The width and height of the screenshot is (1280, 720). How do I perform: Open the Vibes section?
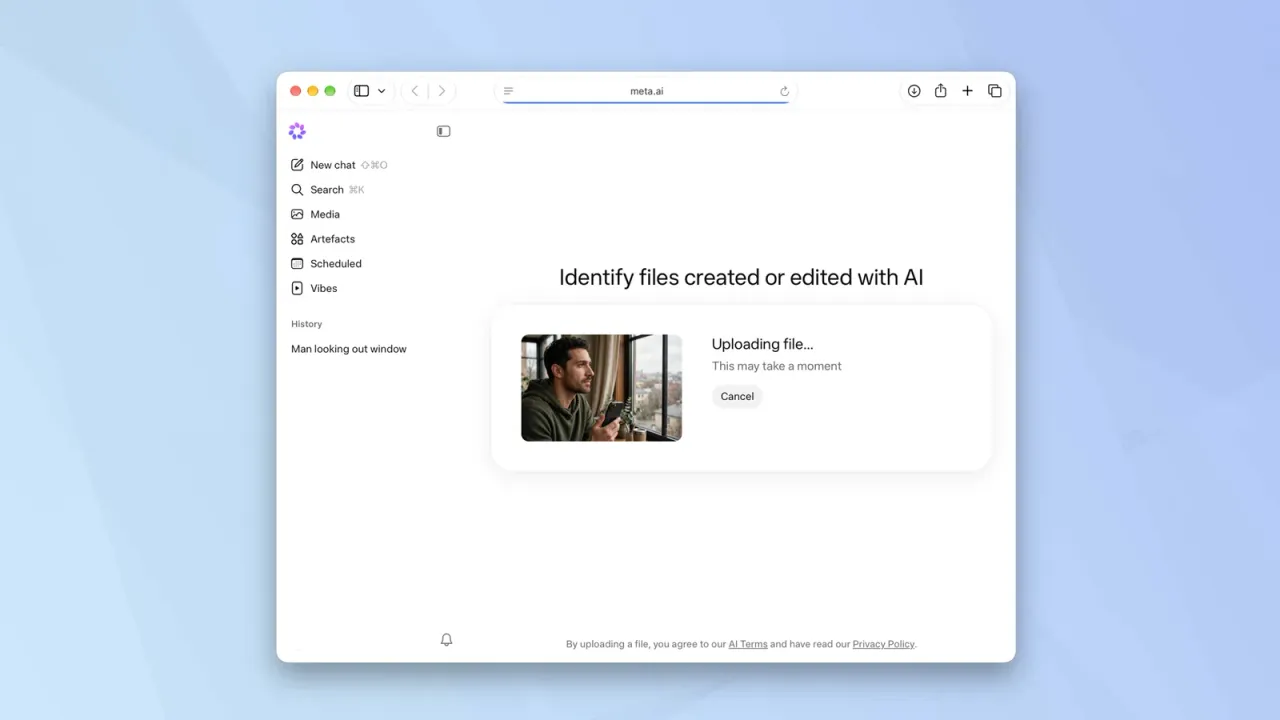314,288
